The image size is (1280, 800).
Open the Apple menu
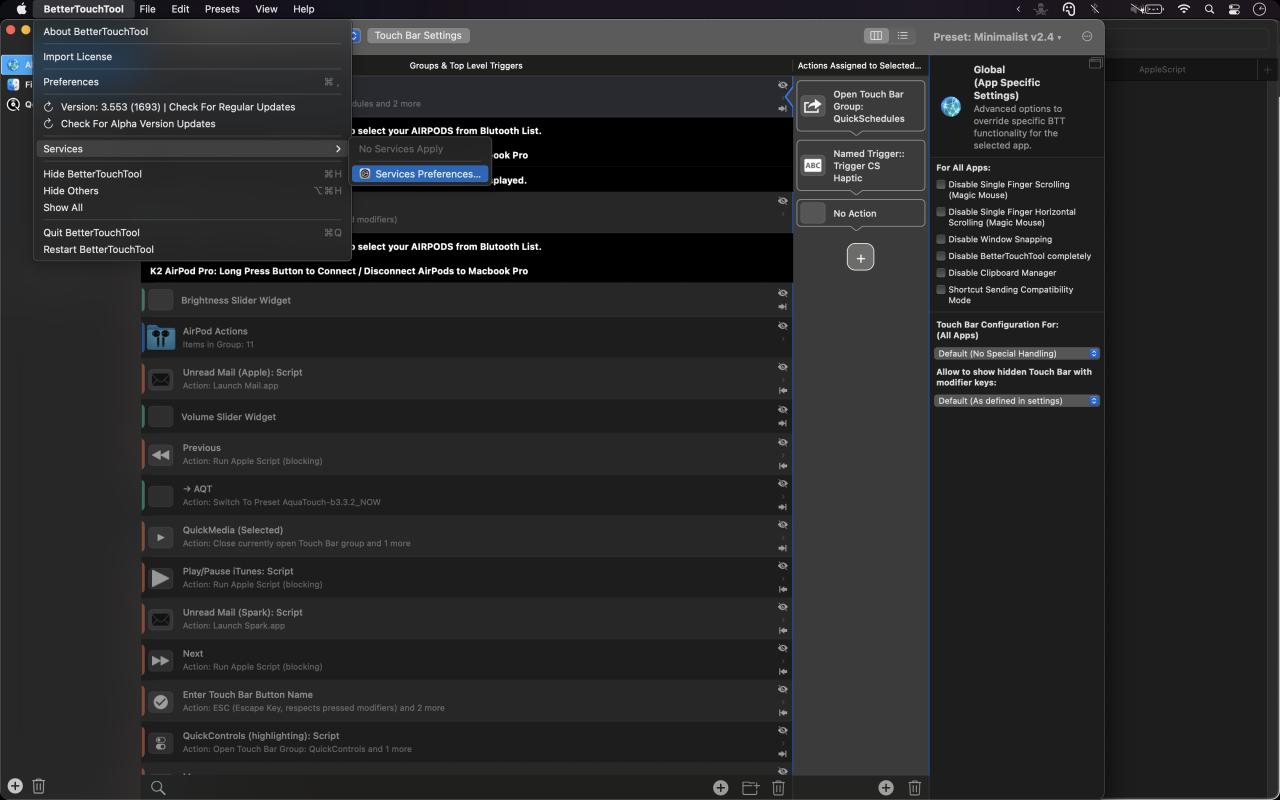pos(21,9)
